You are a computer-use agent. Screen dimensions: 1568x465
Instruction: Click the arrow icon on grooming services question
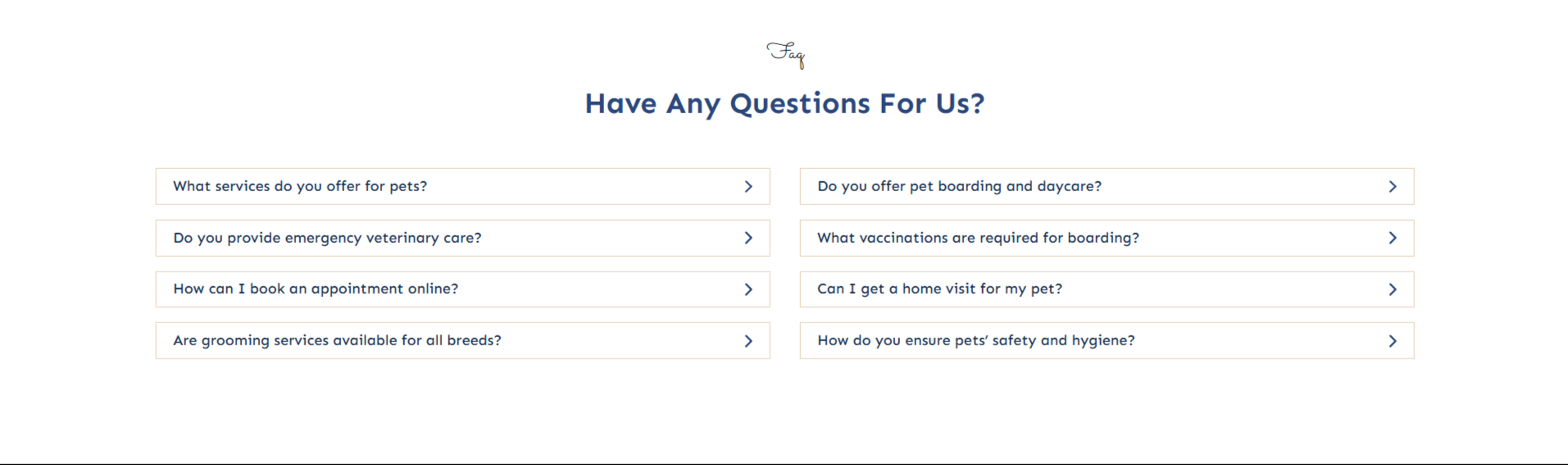(x=748, y=341)
